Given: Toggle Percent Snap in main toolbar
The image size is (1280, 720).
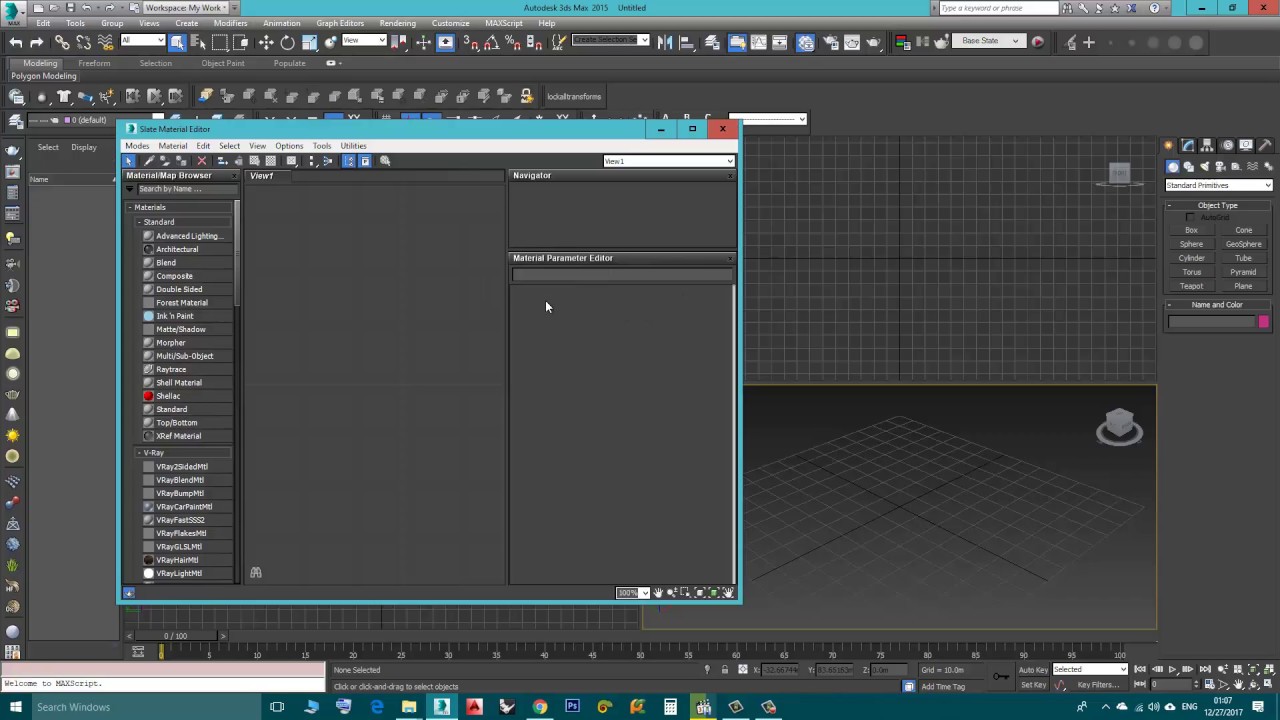Looking at the screenshot, I should (x=512, y=42).
